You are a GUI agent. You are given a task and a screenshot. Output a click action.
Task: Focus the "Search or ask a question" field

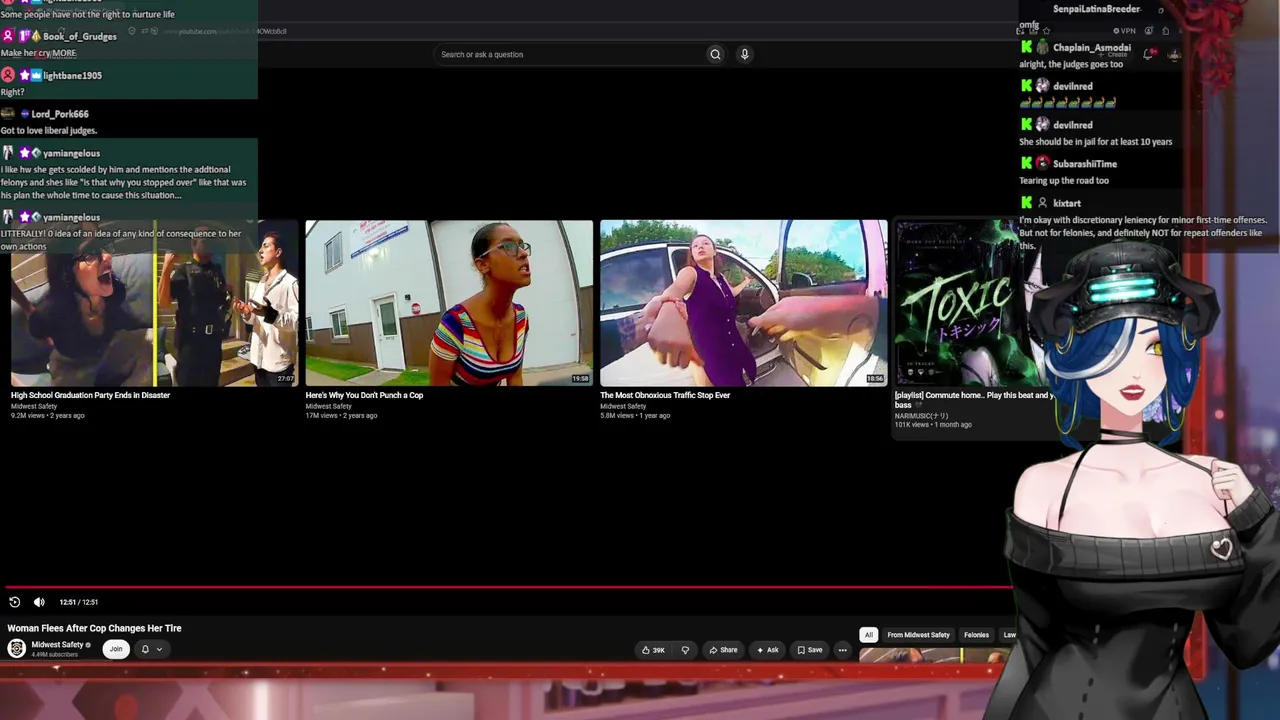point(570,54)
